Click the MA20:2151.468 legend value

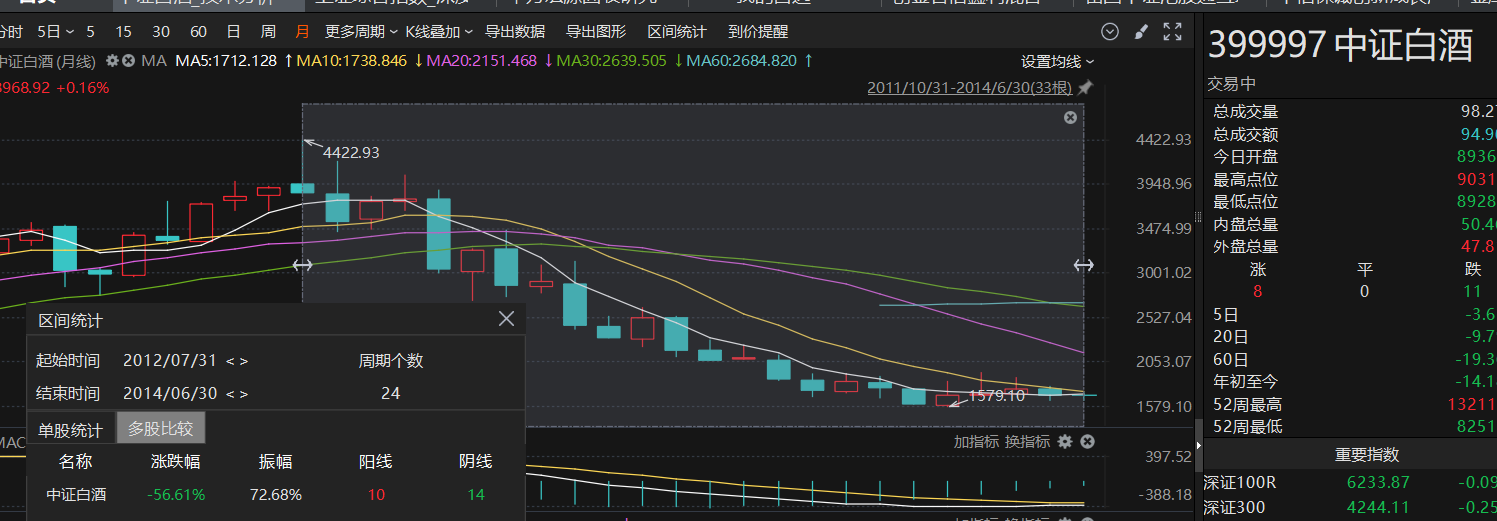pyautogui.click(x=482, y=61)
